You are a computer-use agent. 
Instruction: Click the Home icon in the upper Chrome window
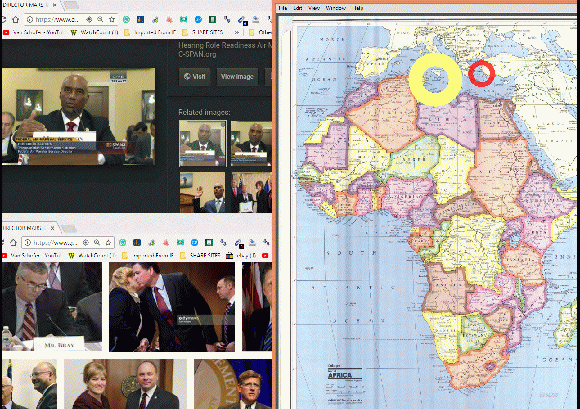16,19
